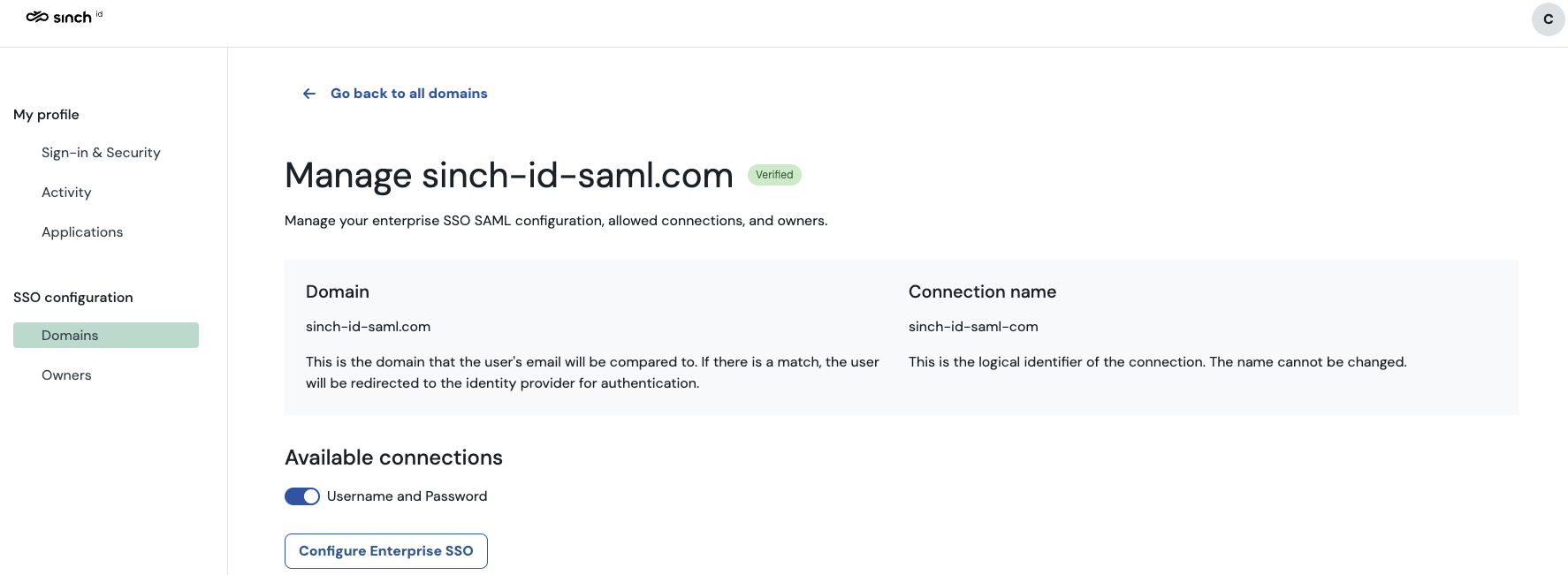
Task: Click the Sinch ID logo
Action: coord(64,17)
